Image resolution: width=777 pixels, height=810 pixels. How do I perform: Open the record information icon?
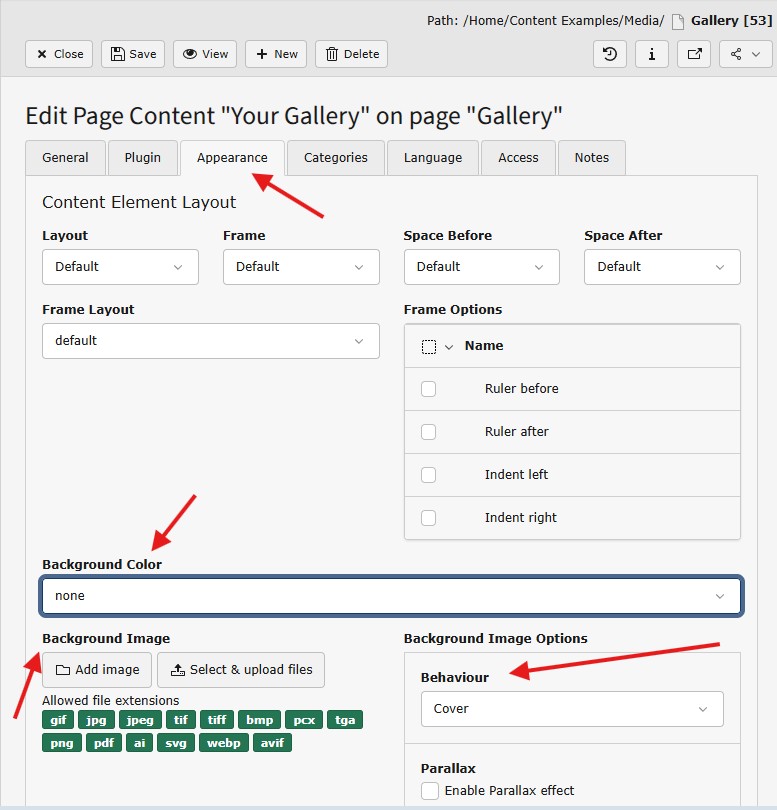652,54
